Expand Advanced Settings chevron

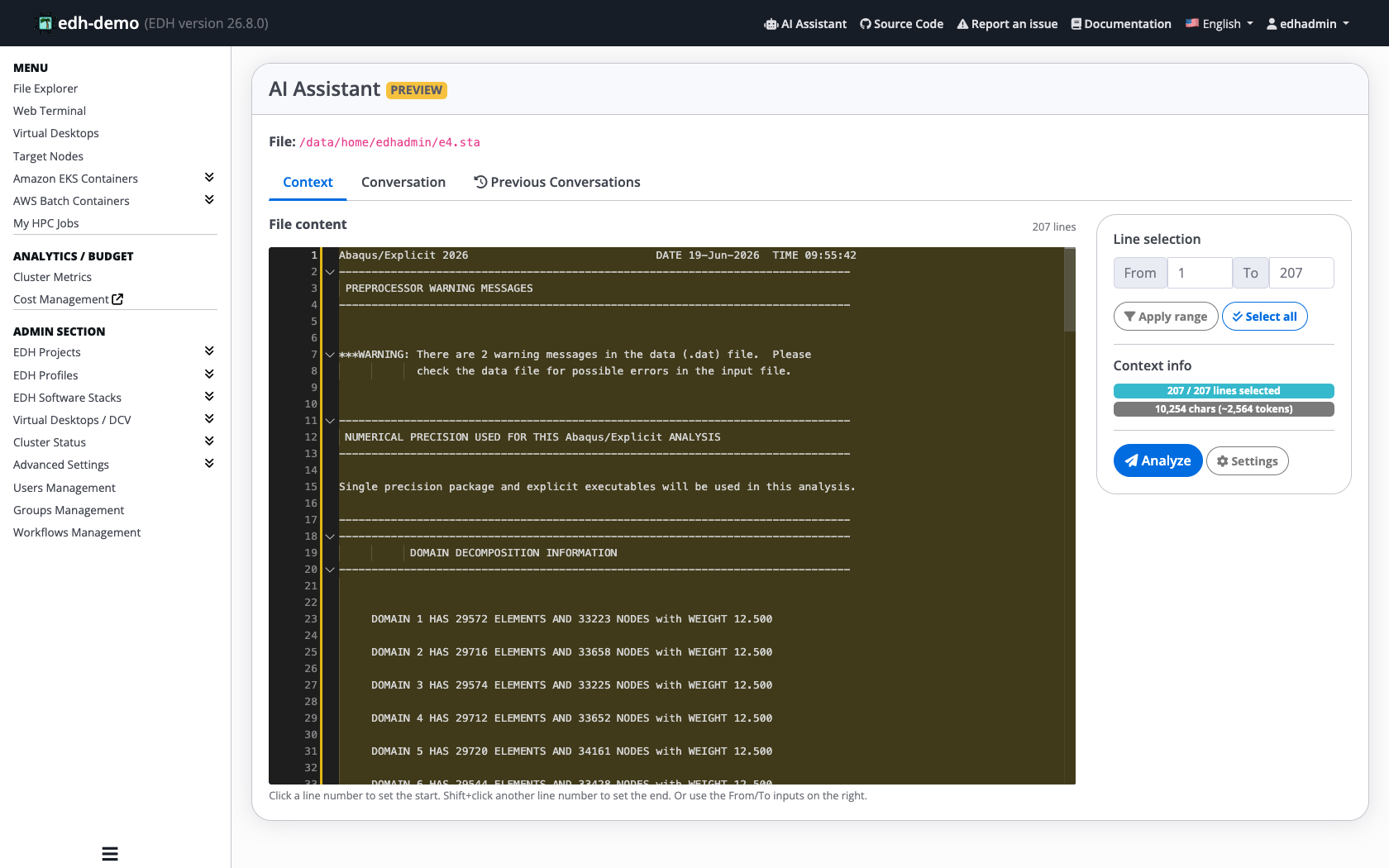point(209,464)
